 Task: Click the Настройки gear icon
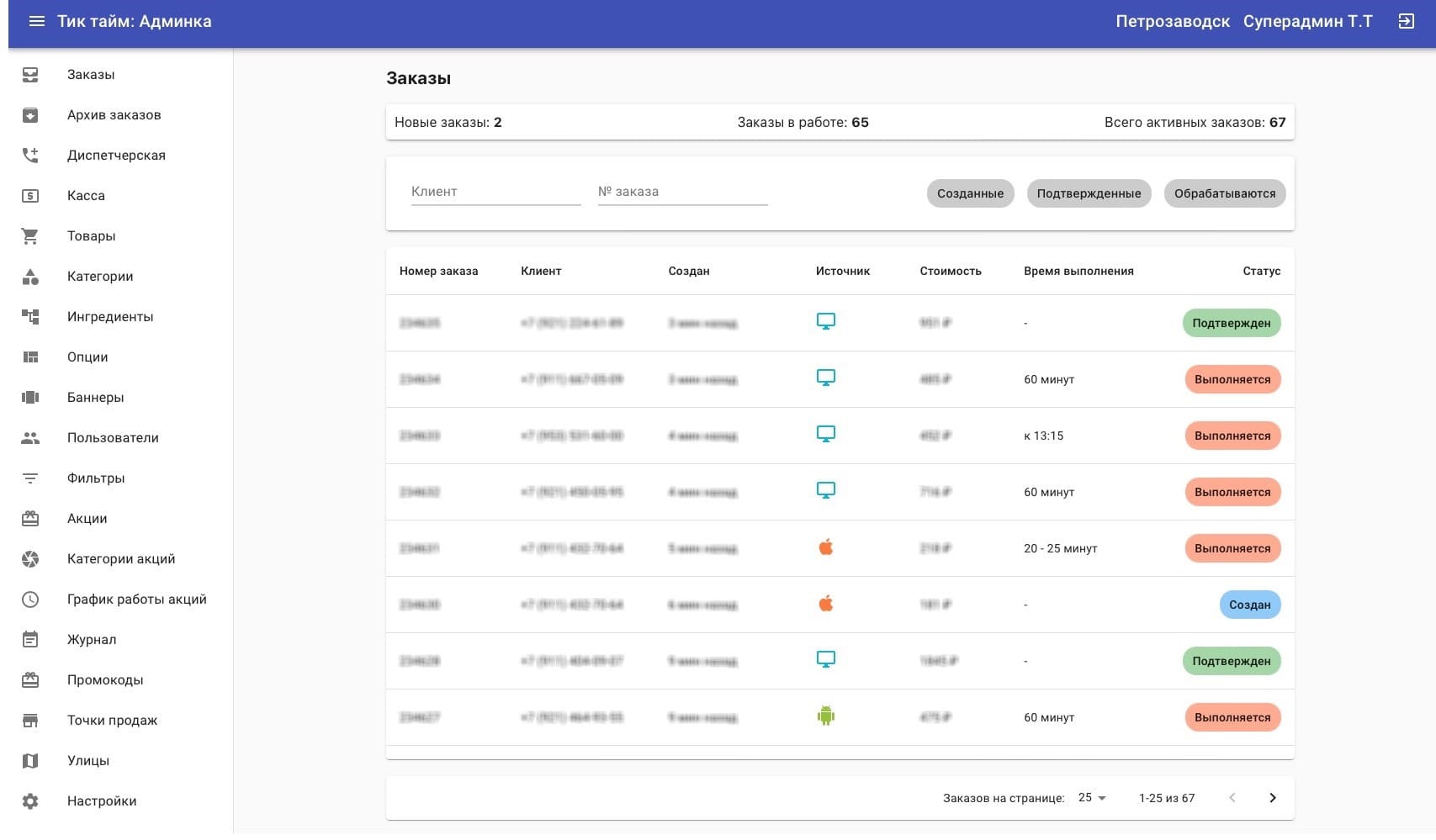30,801
